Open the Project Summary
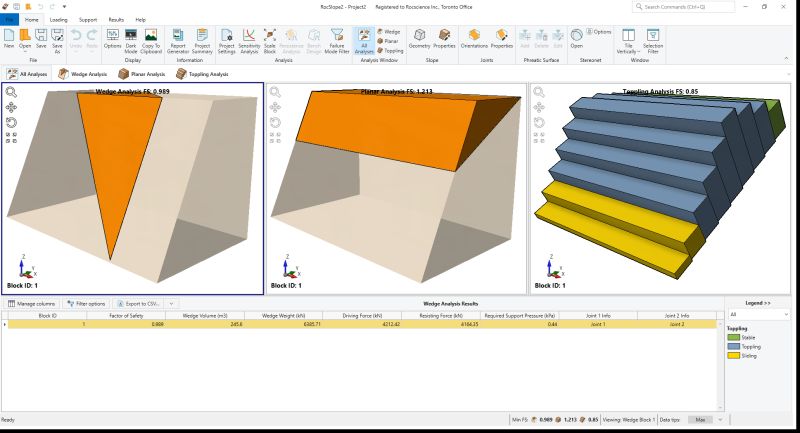Viewport: 800px width, 433px height. (x=202, y=41)
